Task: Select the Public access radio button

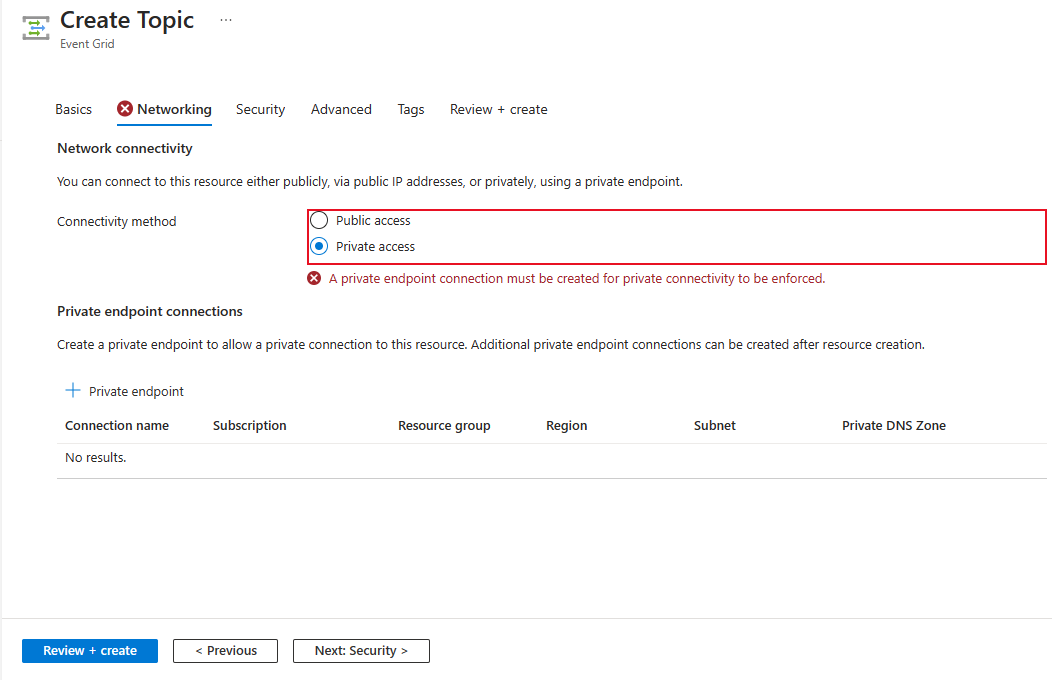Action: 319,220
